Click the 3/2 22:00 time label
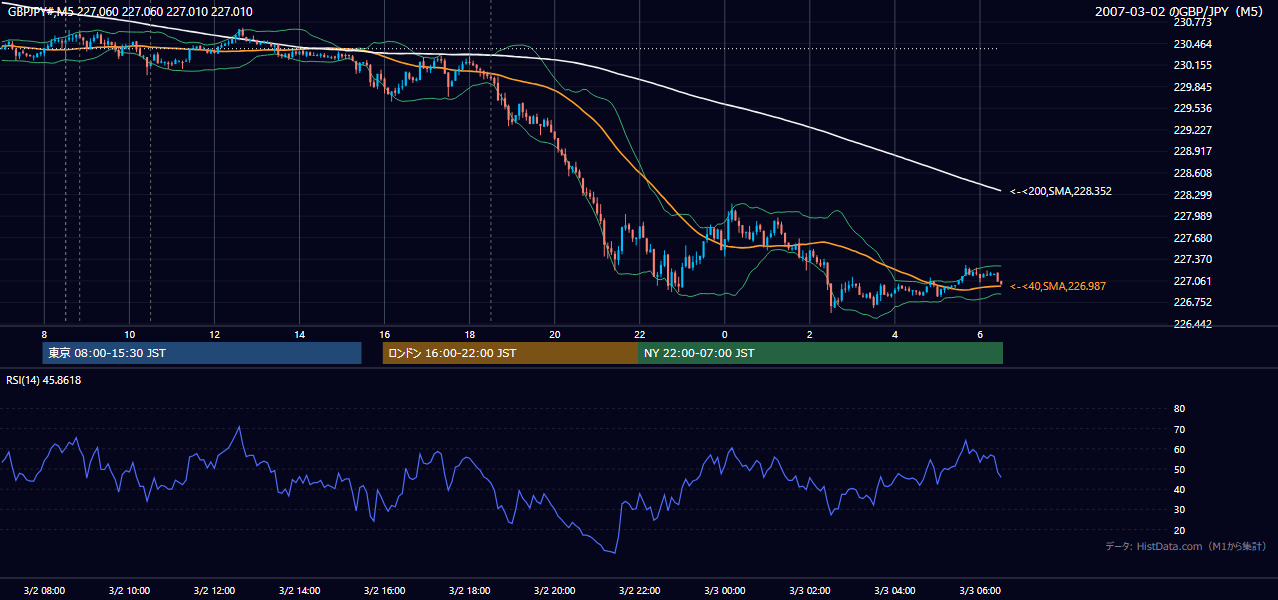Screen dimensions: 1278x600 click(x=640, y=590)
